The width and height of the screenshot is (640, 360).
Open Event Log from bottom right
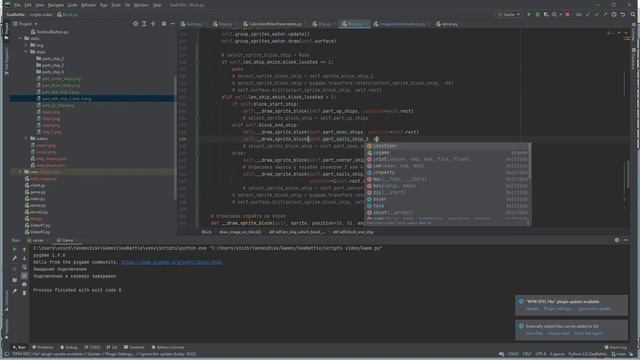[x=616, y=347]
